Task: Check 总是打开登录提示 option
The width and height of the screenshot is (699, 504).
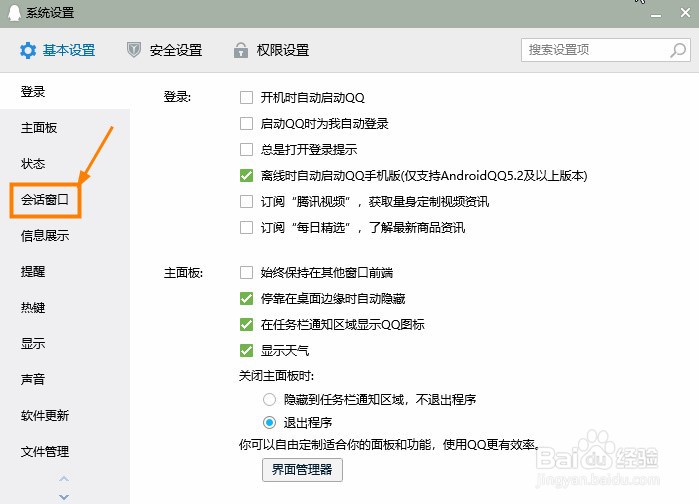Action: click(246, 149)
